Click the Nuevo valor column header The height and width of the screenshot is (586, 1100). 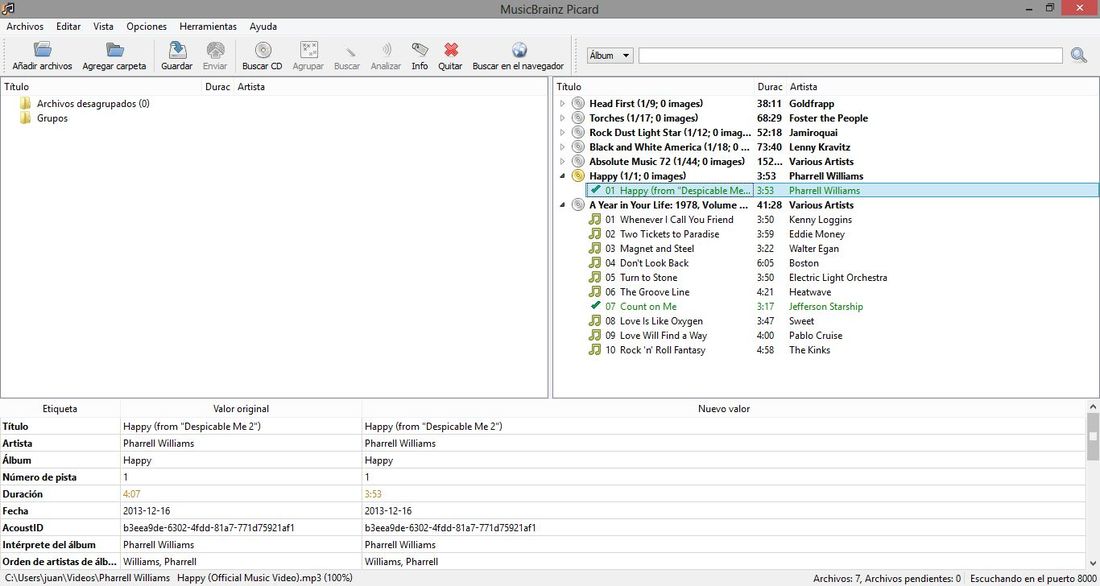(723, 408)
